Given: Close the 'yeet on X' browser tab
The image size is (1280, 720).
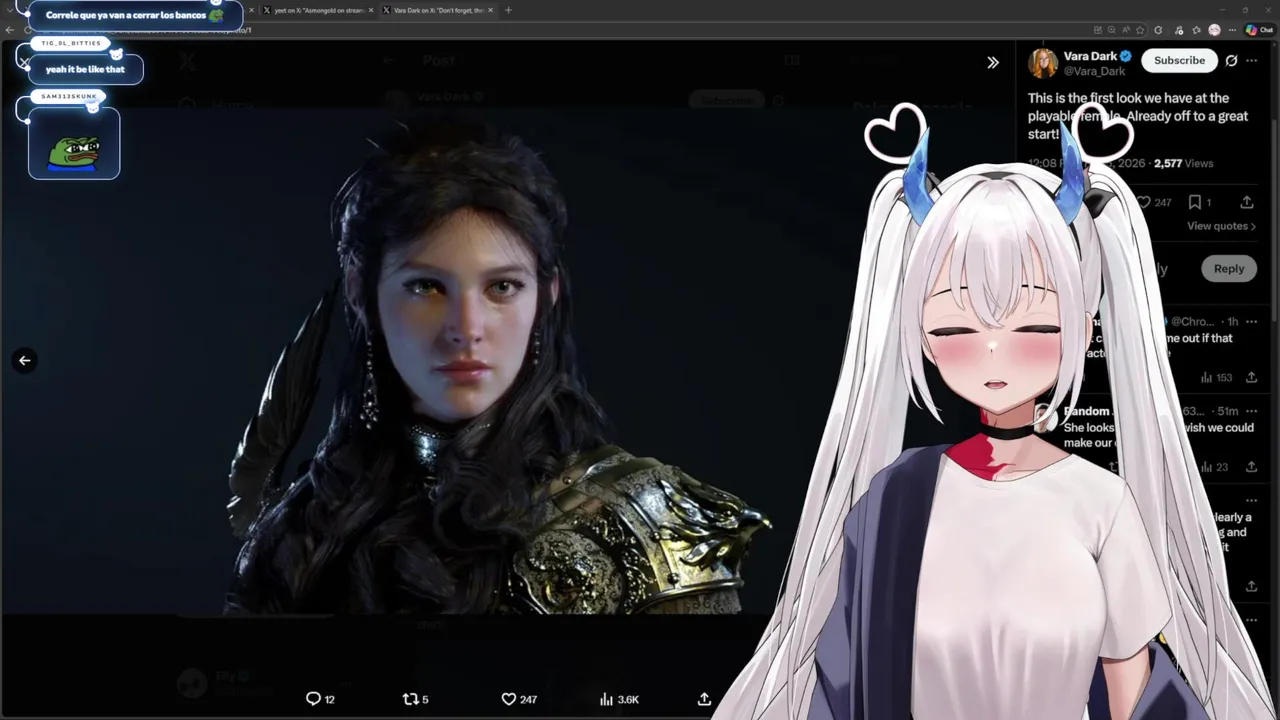Looking at the screenshot, I should click(x=371, y=10).
